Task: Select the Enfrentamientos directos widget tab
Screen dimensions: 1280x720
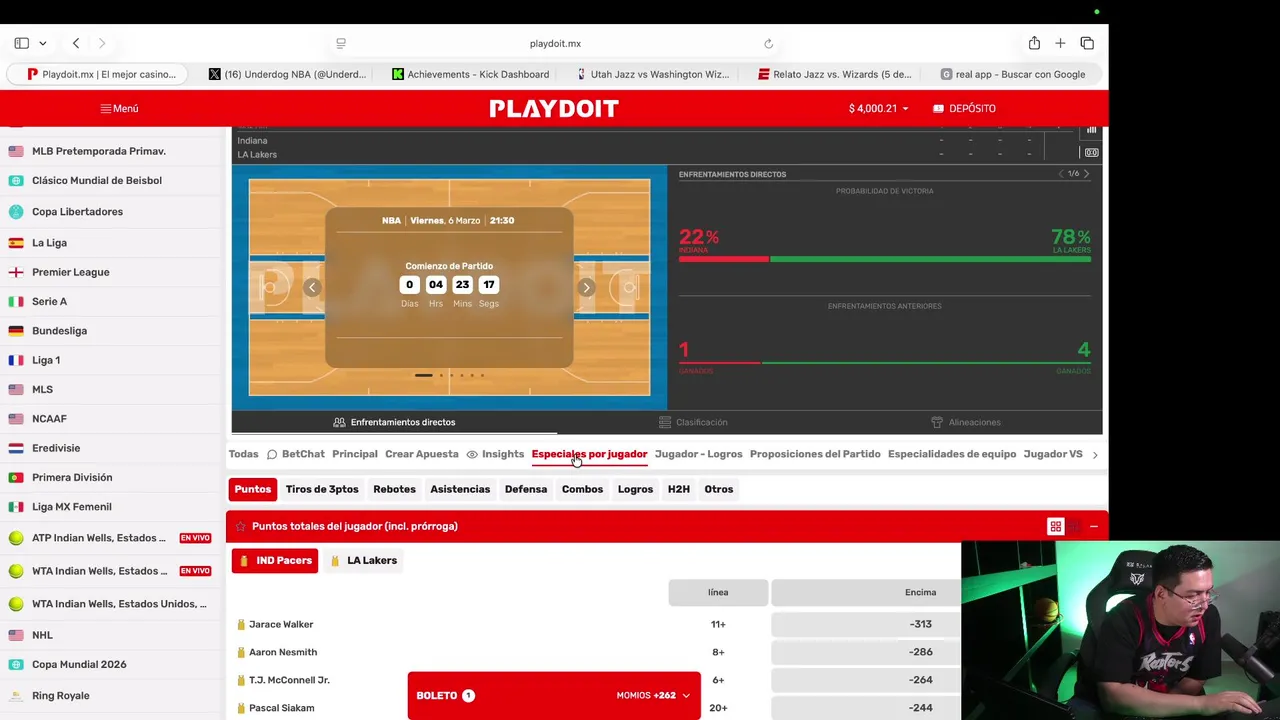Action: pyautogui.click(x=394, y=422)
